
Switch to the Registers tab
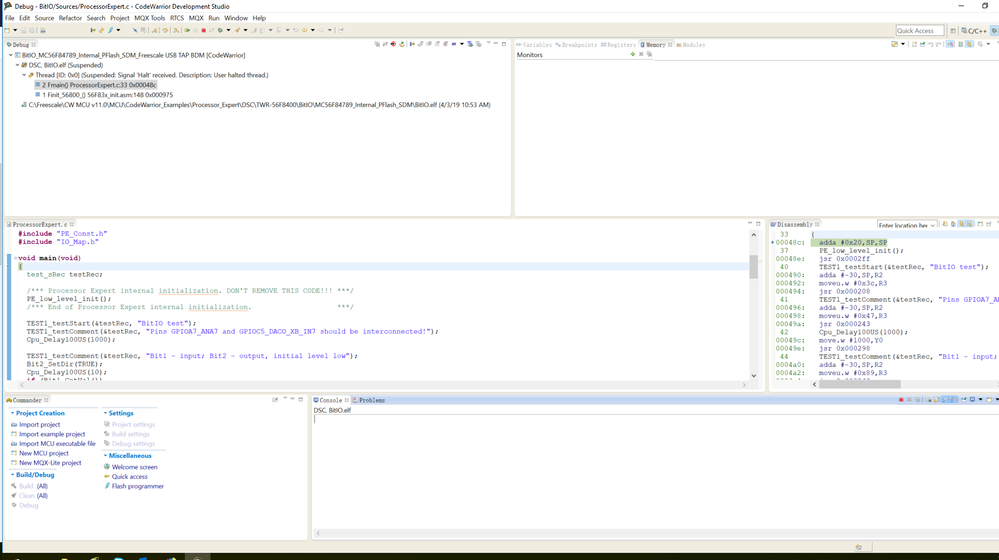tap(618, 45)
